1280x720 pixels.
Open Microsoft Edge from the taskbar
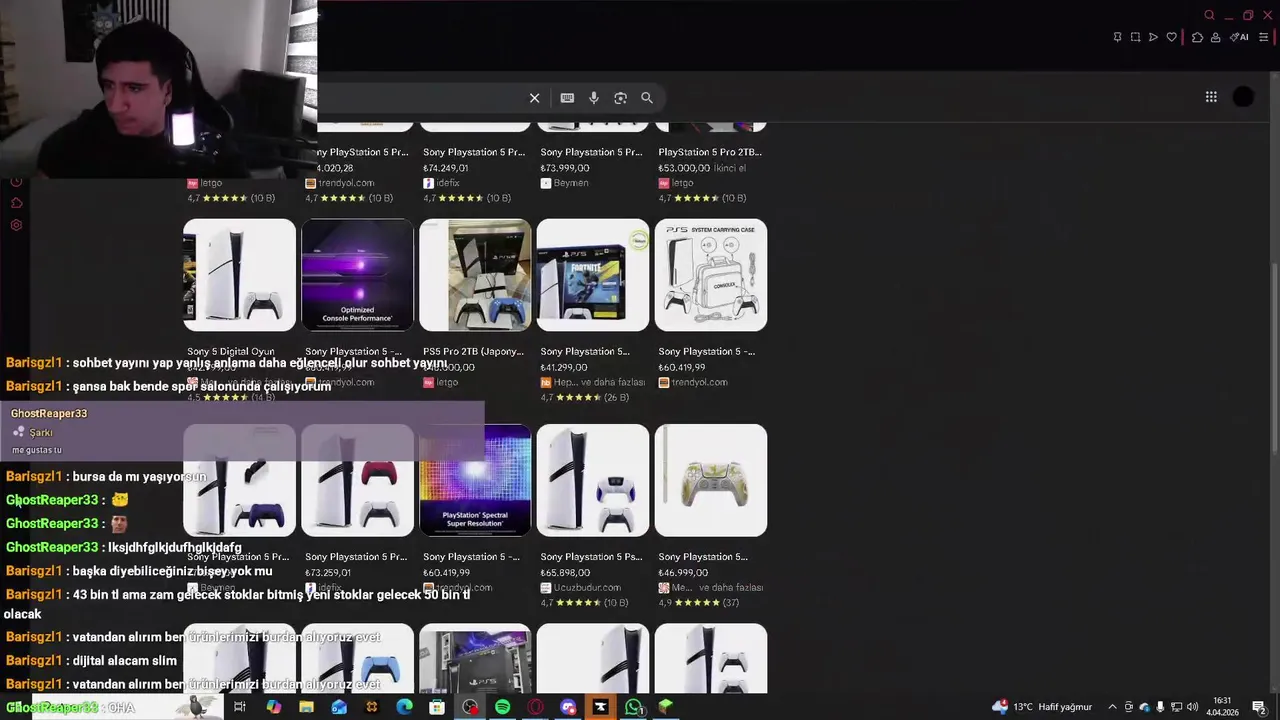(404, 707)
